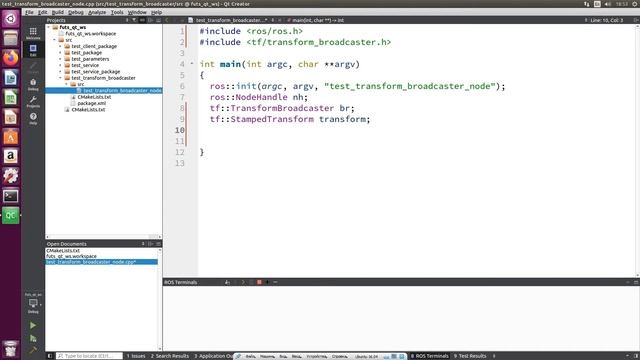Click the filter tree icon in Projects panel
This screenshot has width=640, height=360.
pyautogui.click(x=134, y=20)
